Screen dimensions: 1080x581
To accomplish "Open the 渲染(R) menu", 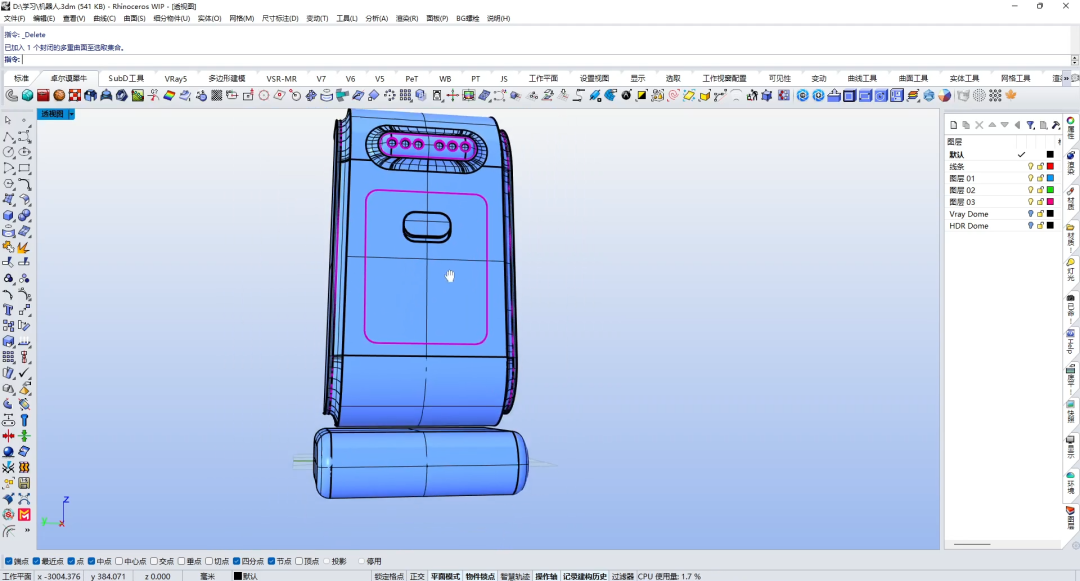I will [x=406, y=19].
